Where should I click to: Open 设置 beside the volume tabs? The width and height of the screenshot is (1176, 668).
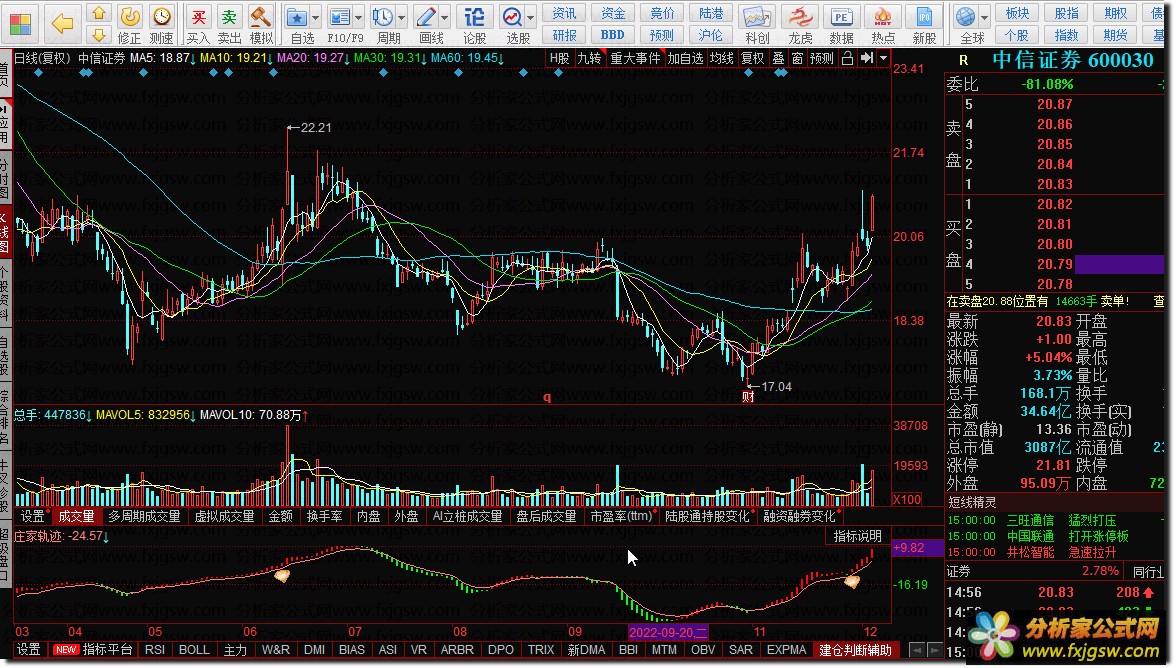(x=32, y=516)
